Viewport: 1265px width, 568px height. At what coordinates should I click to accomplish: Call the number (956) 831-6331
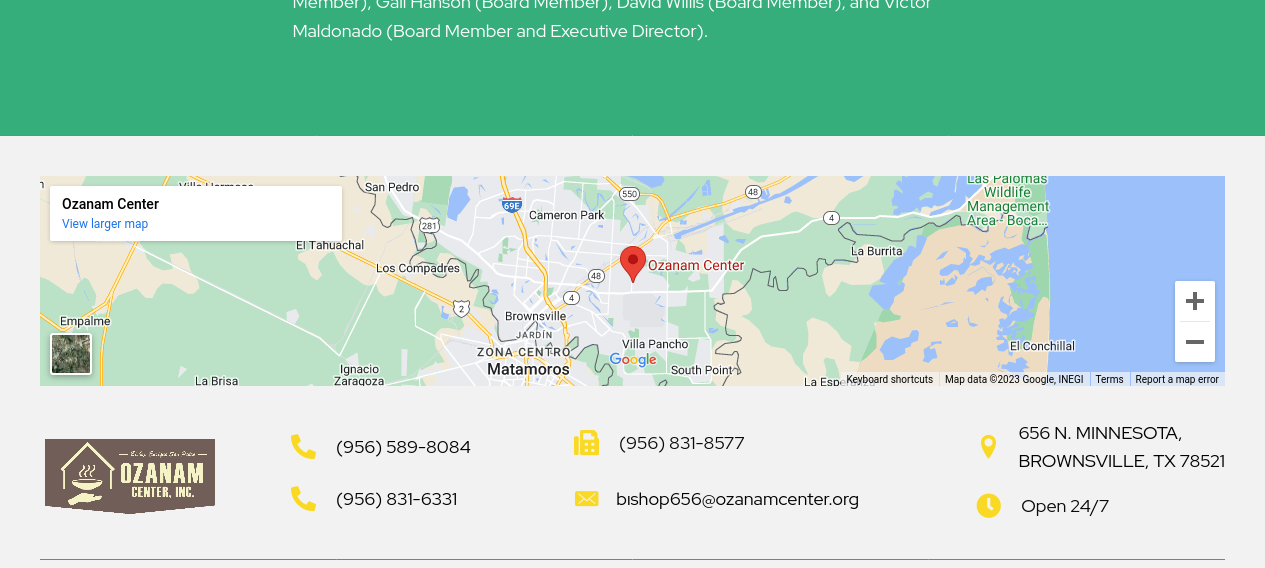click(397, 499)
